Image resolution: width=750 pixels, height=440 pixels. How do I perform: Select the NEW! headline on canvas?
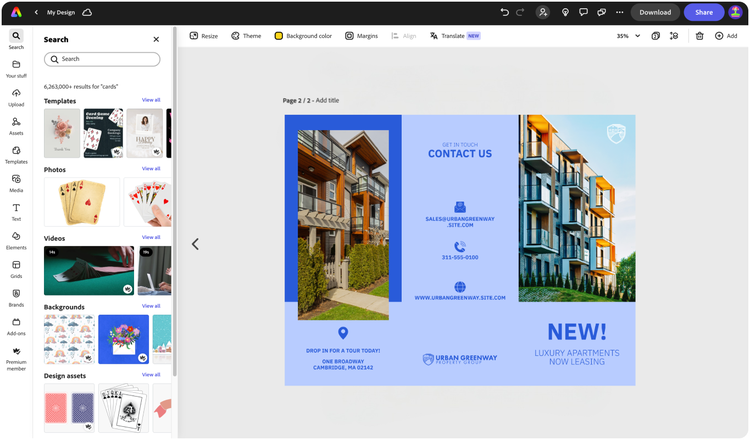(577, 331)
